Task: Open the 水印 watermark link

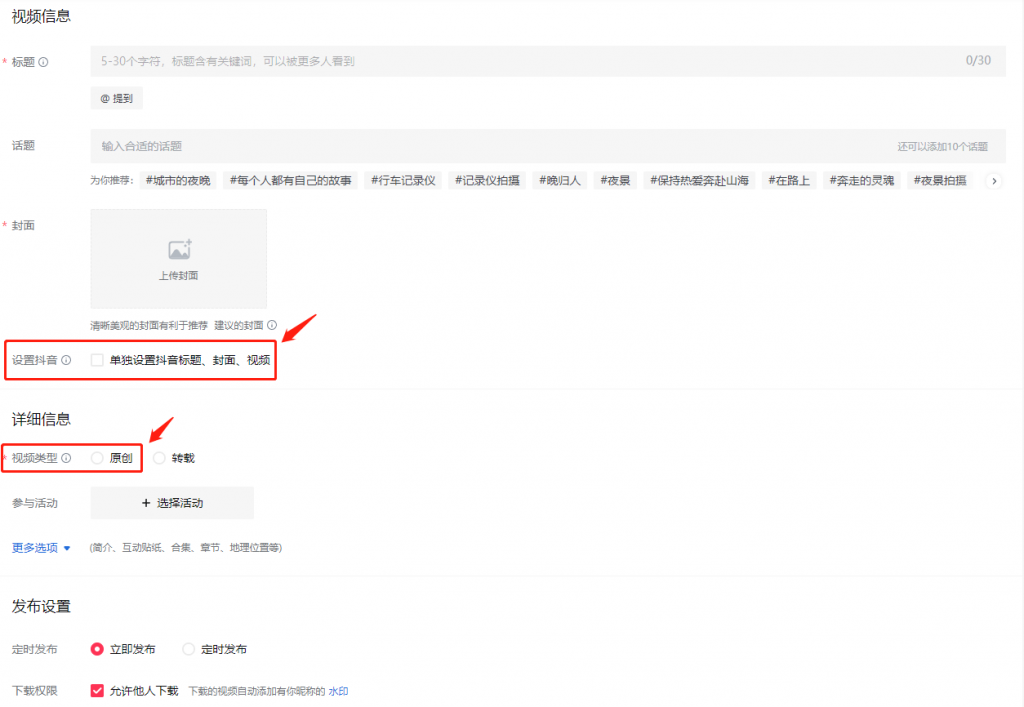Action: pyautogui.click(x=337, y=689)
